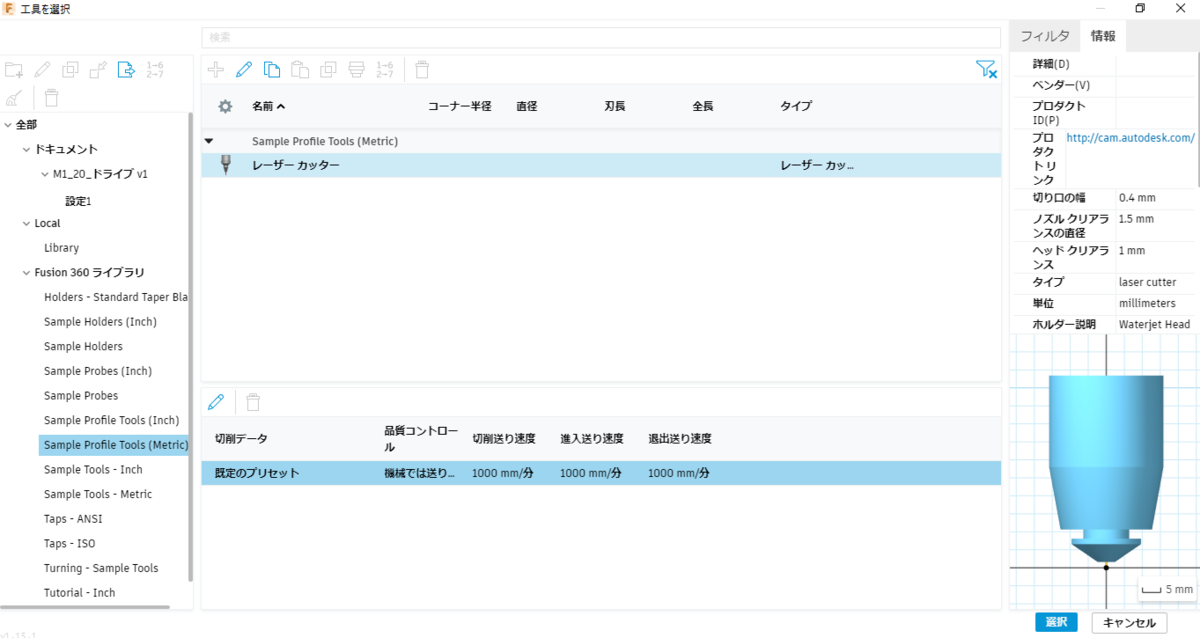The image size is (1200, 638).
Task: Select Sample Profile Tools (Inch) library
Action: point(111,420)
